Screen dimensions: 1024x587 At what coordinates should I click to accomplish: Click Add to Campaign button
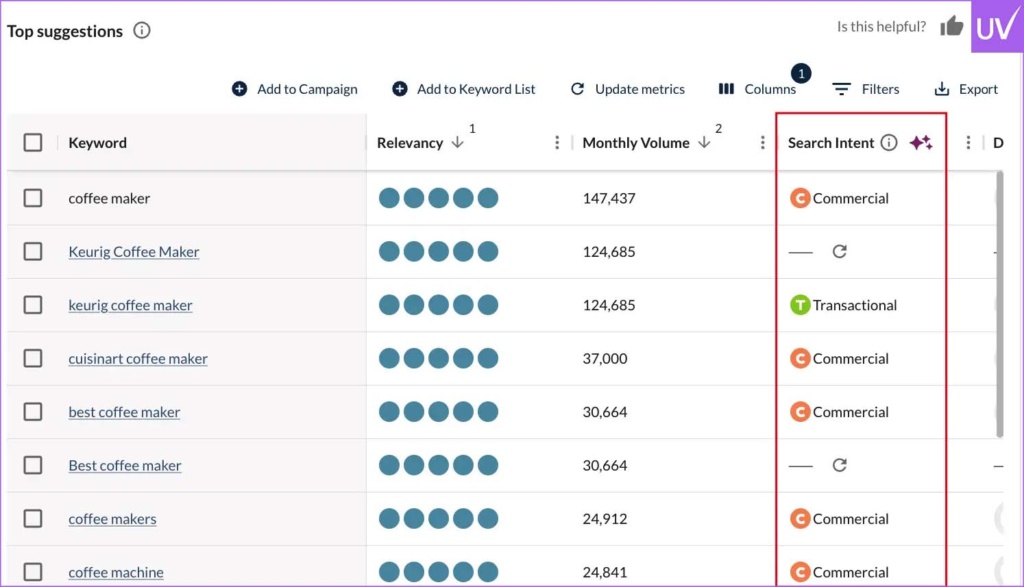pos(295,89)
